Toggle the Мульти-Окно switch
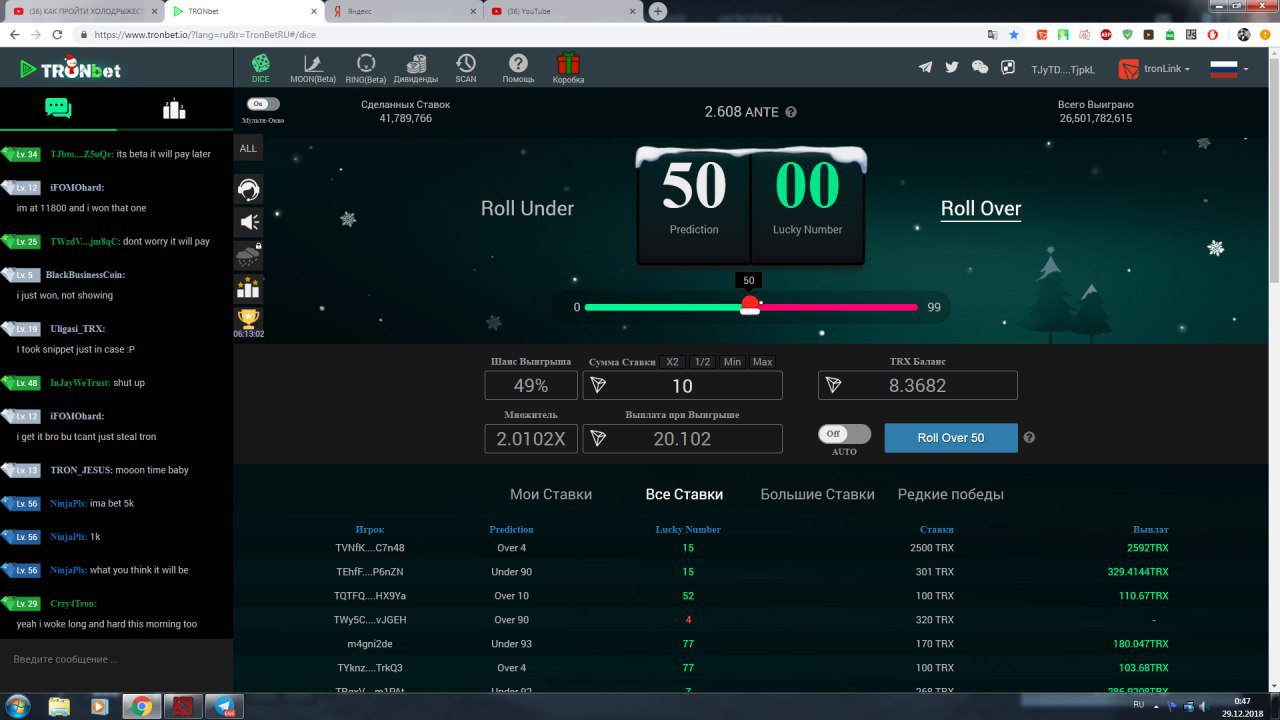1280x720 pixels. tap(263, 103)
